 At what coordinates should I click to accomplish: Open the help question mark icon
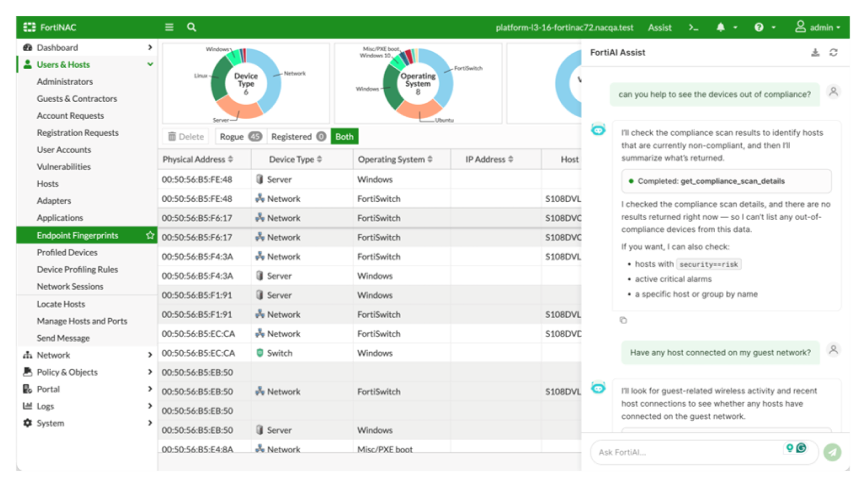[759, 27]
